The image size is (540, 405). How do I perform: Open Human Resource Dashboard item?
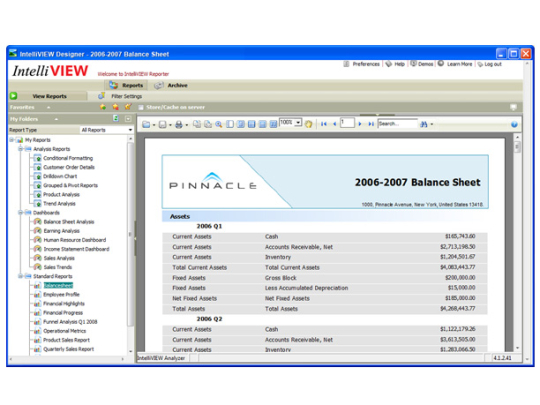click(75, 240)
